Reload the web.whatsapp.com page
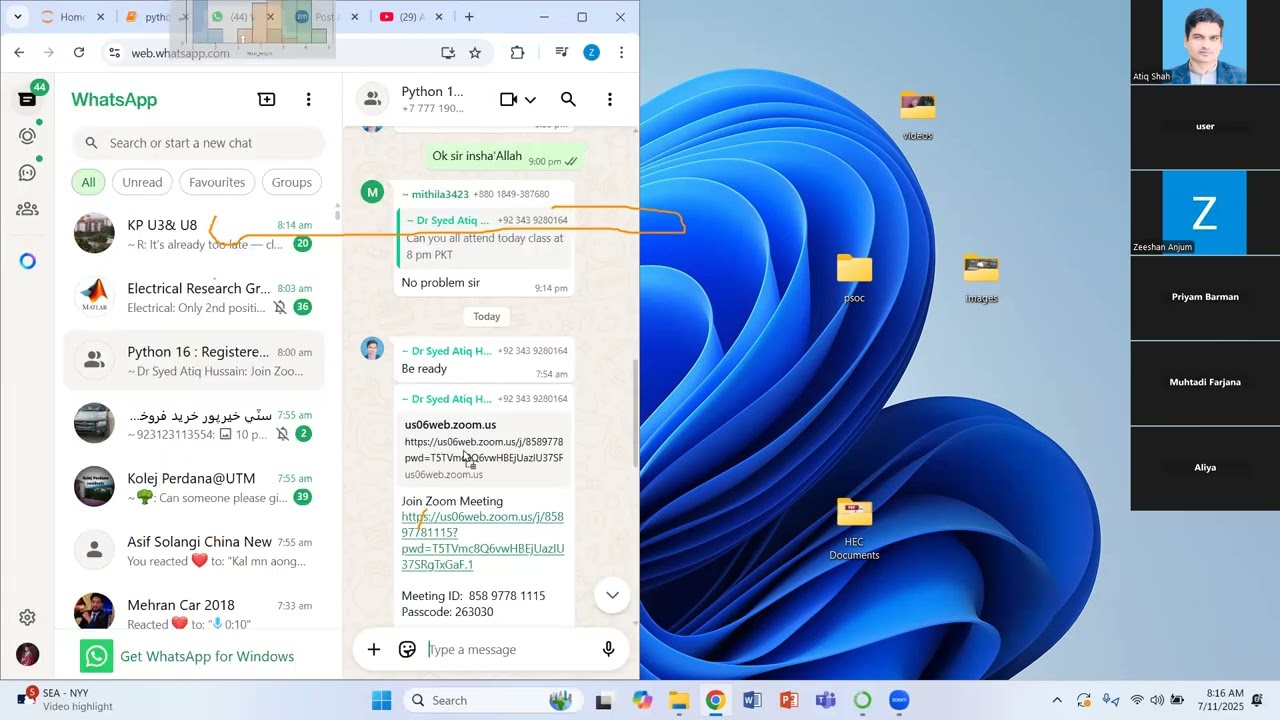 point(79,52)
